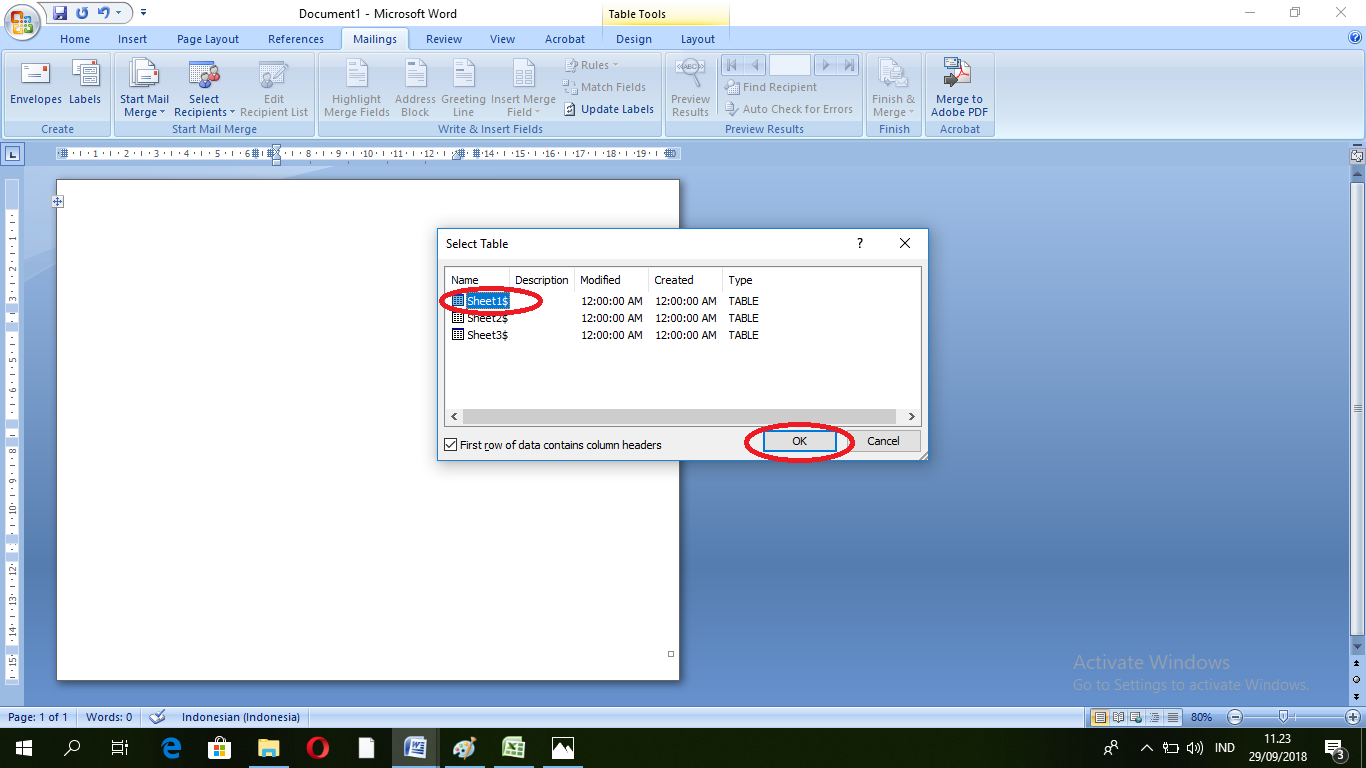Select Sheet2$ in the table list
Viewport: 1366px width, 768px height.
coord(487,318)
